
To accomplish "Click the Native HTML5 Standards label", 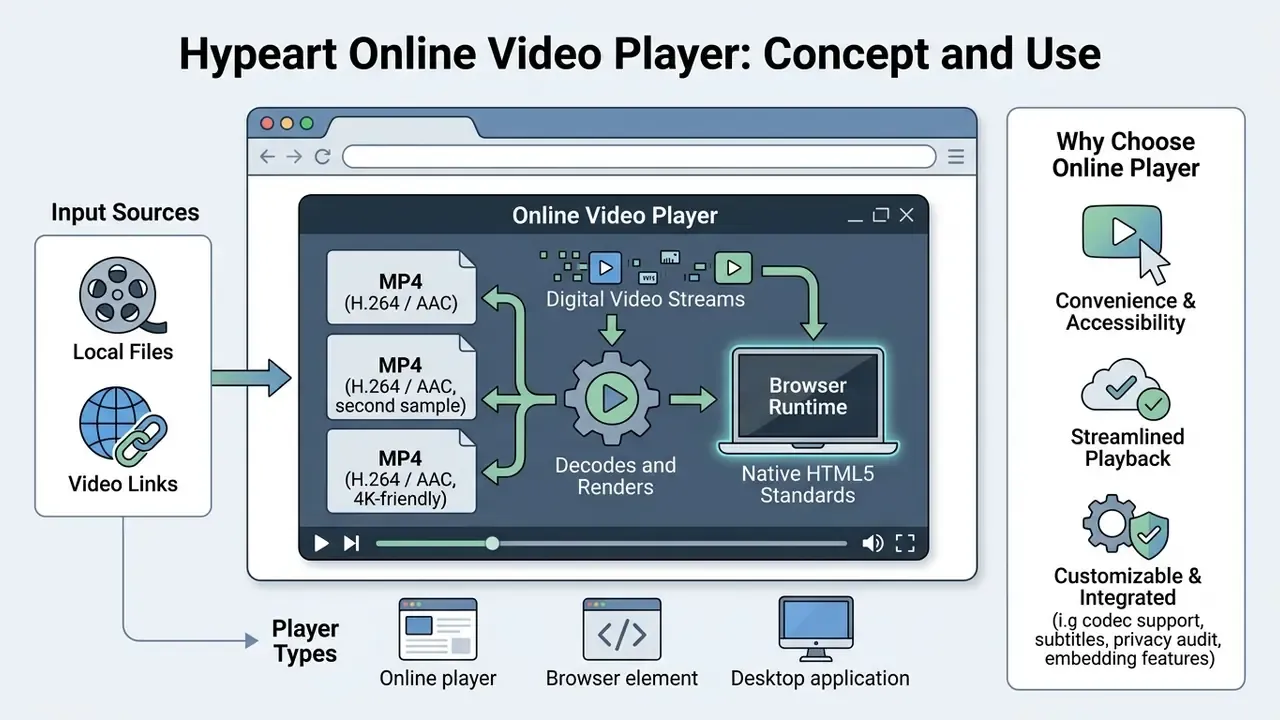I will point(808,484).
